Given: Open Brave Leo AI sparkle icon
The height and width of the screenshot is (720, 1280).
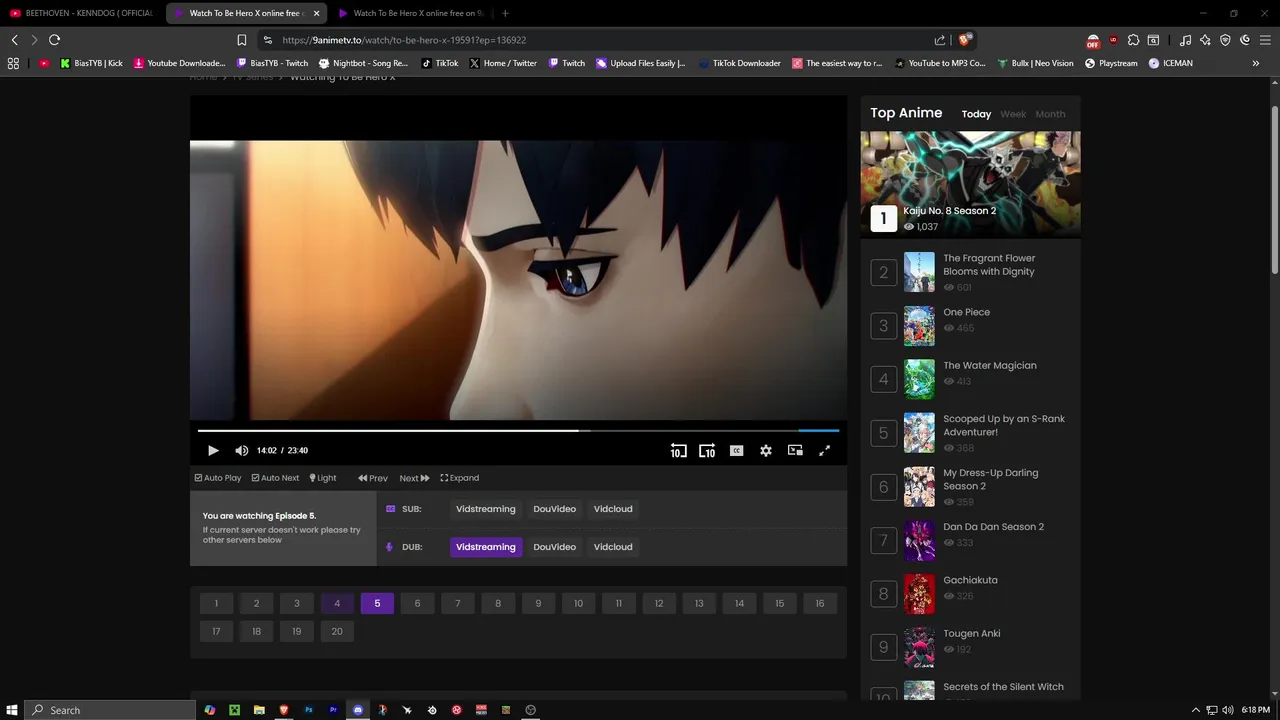Looking at the screenshot, I should 1205,40.
